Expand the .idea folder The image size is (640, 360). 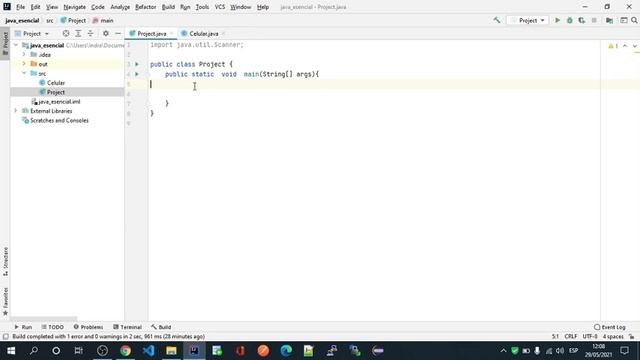[24, 55]
